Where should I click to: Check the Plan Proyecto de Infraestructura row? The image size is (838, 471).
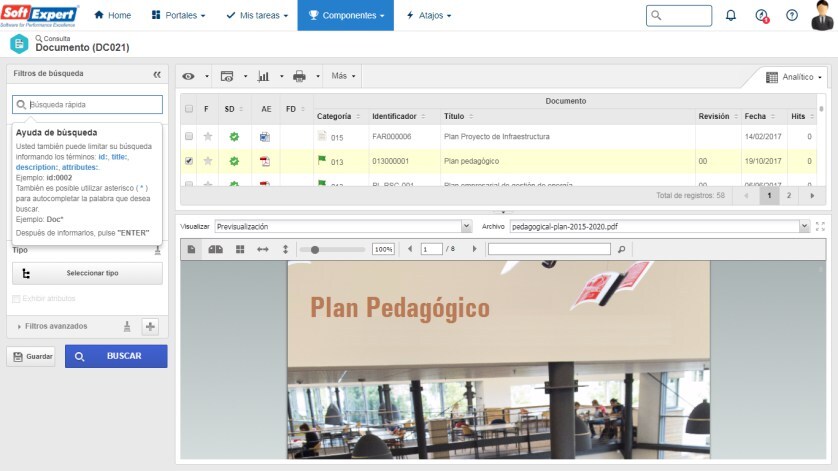coord(189,136)
